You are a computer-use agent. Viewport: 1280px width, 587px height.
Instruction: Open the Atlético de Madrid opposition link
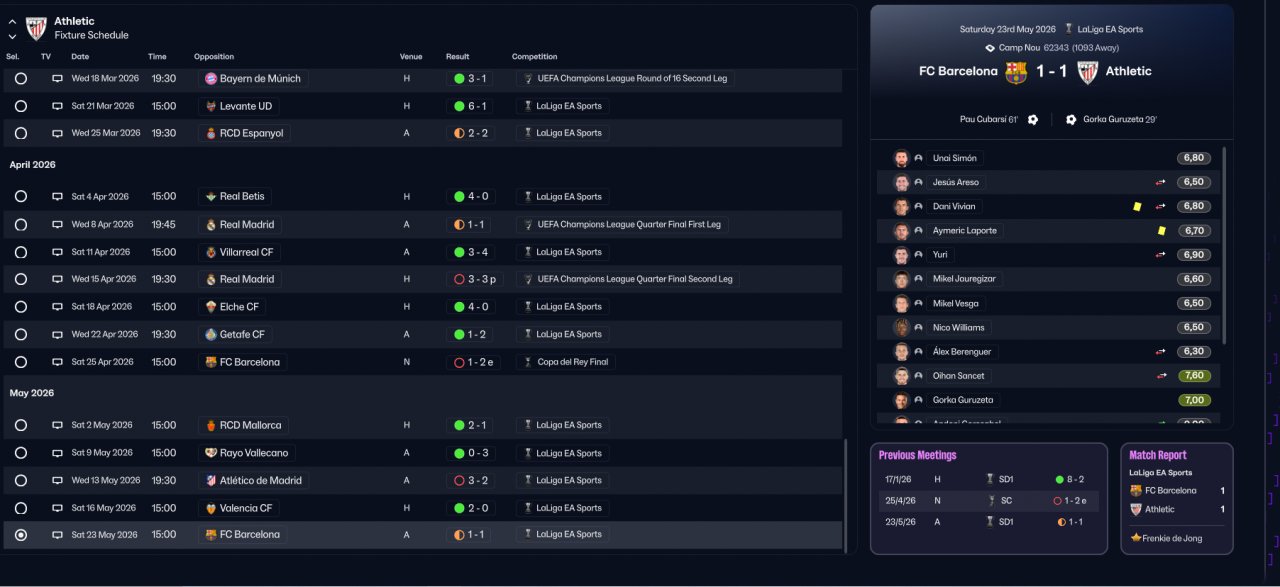tap(260, 481)
